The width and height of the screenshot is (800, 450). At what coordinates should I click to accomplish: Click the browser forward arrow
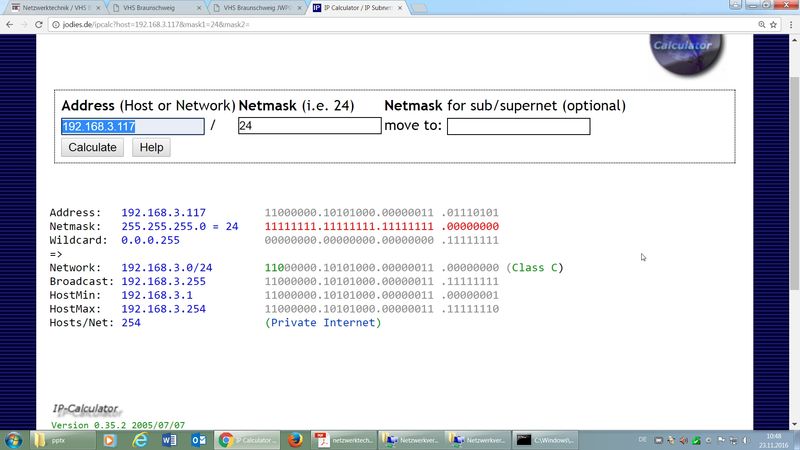point(24,24)
